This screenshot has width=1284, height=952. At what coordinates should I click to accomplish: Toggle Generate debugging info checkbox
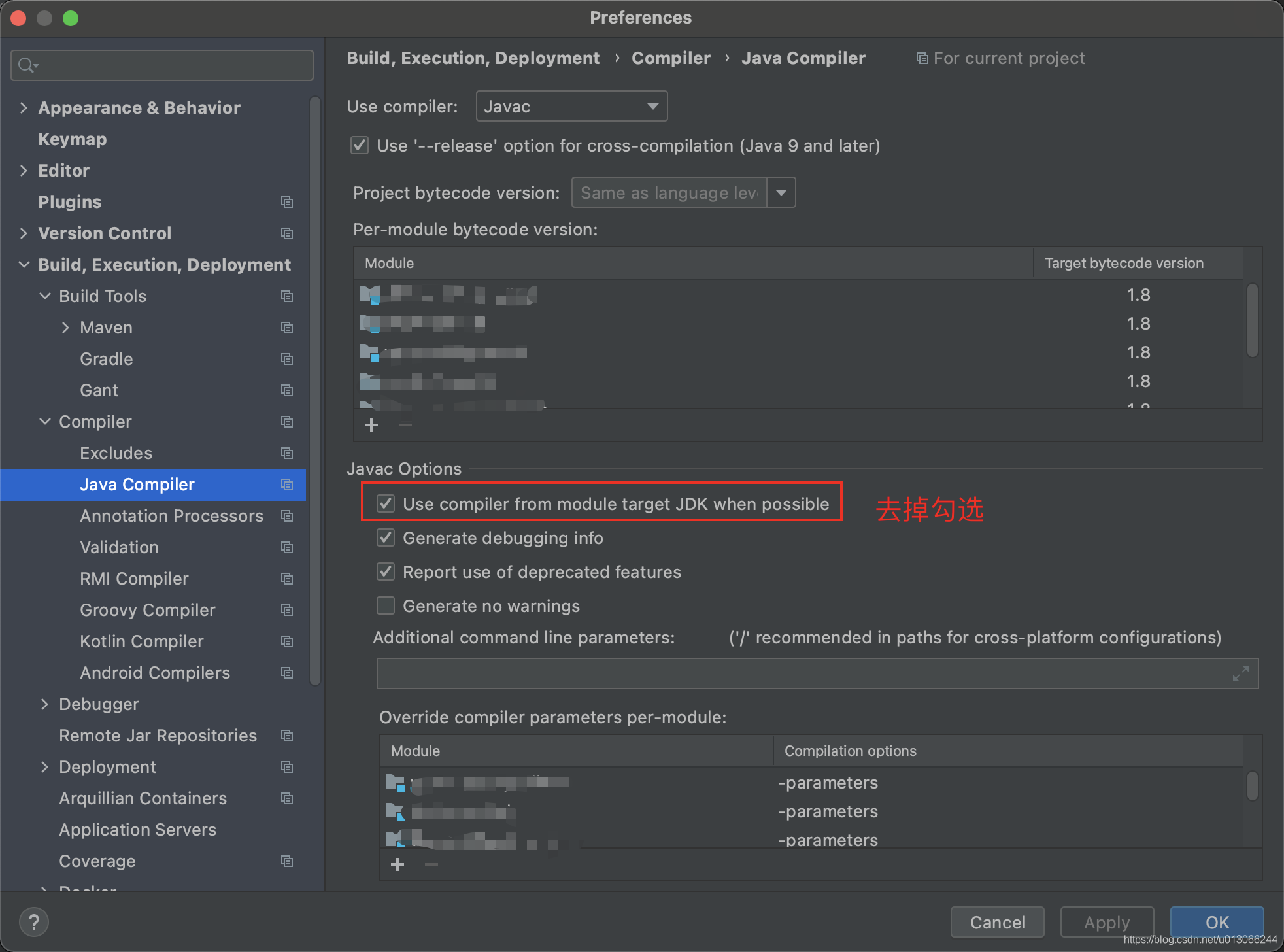coord(386,538)
